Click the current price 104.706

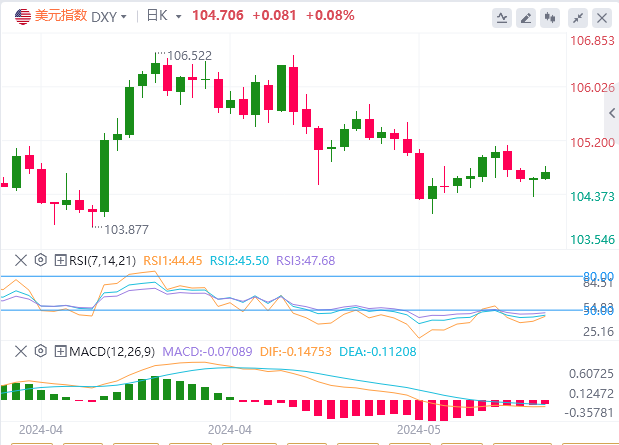(218, 15)
